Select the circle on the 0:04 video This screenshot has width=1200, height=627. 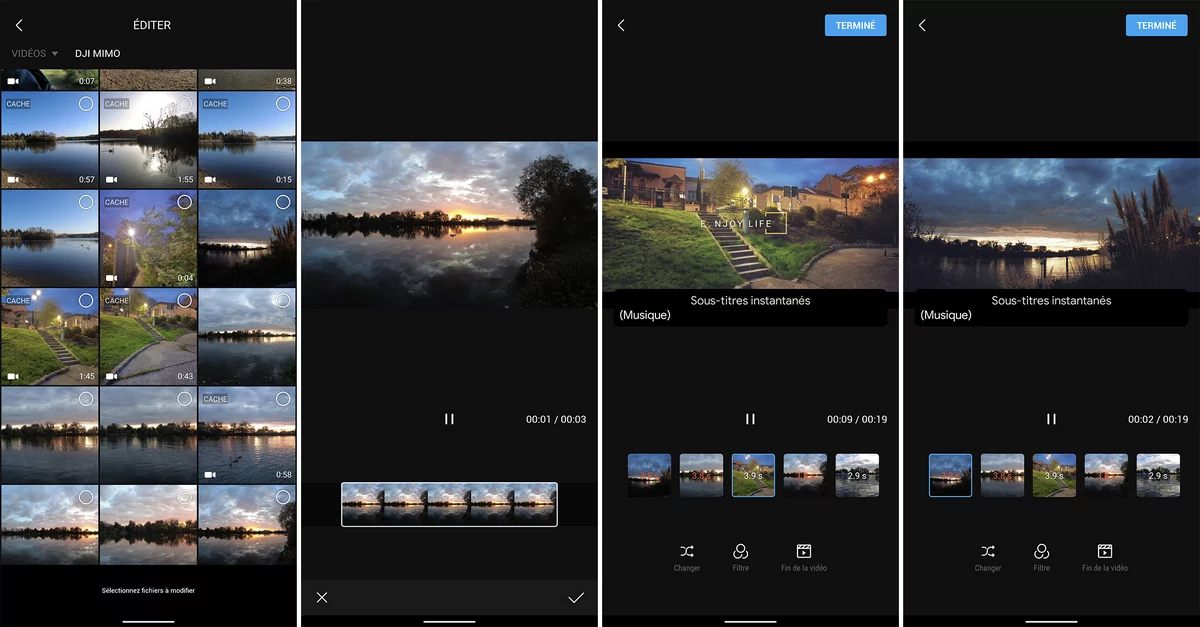(x=184, y=202)
